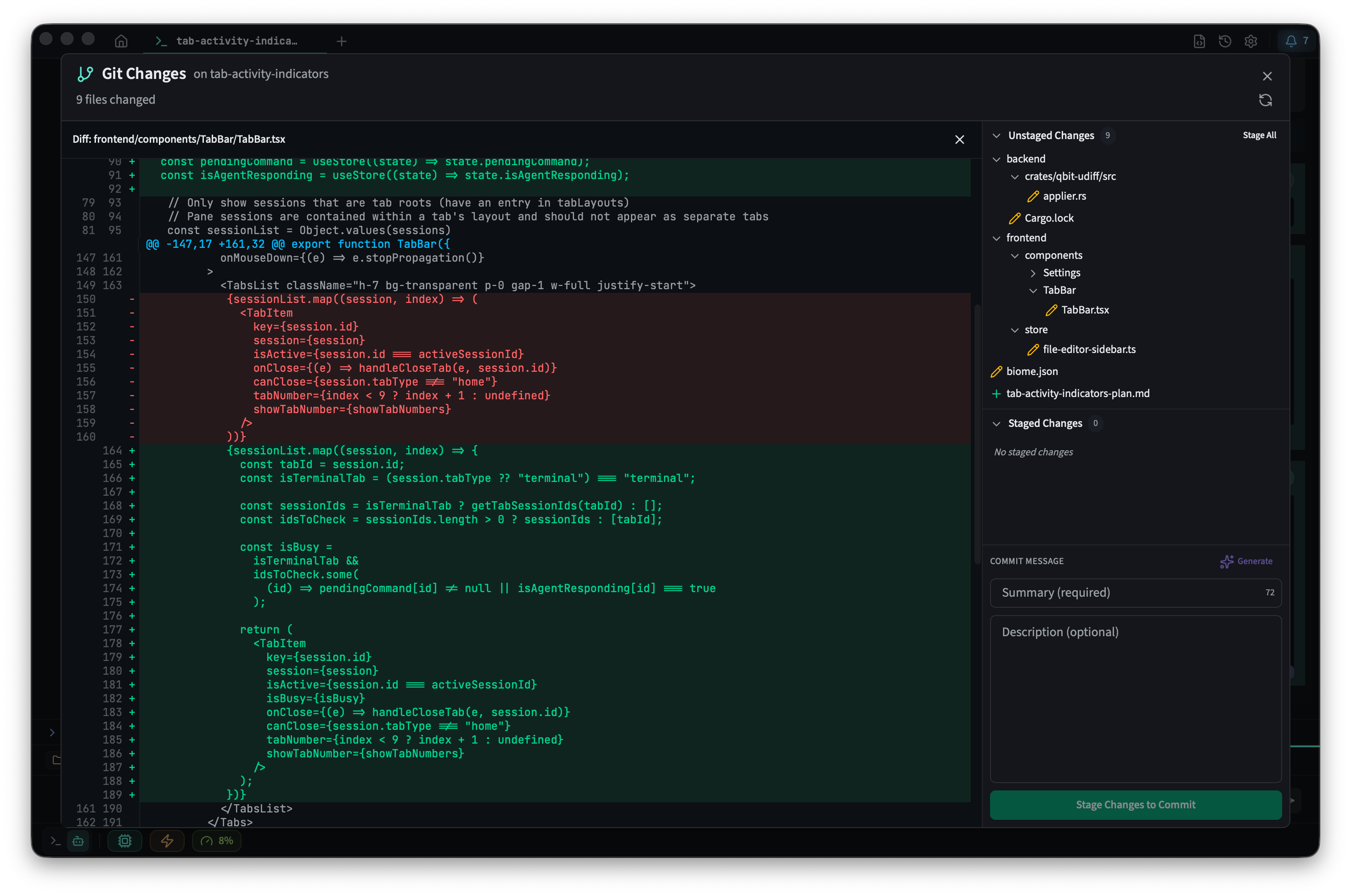Click the hunk header '@@ -147,17 +161,32 @@'
The width and height of the screenshot is (1351, 896).
pos(215,244)
